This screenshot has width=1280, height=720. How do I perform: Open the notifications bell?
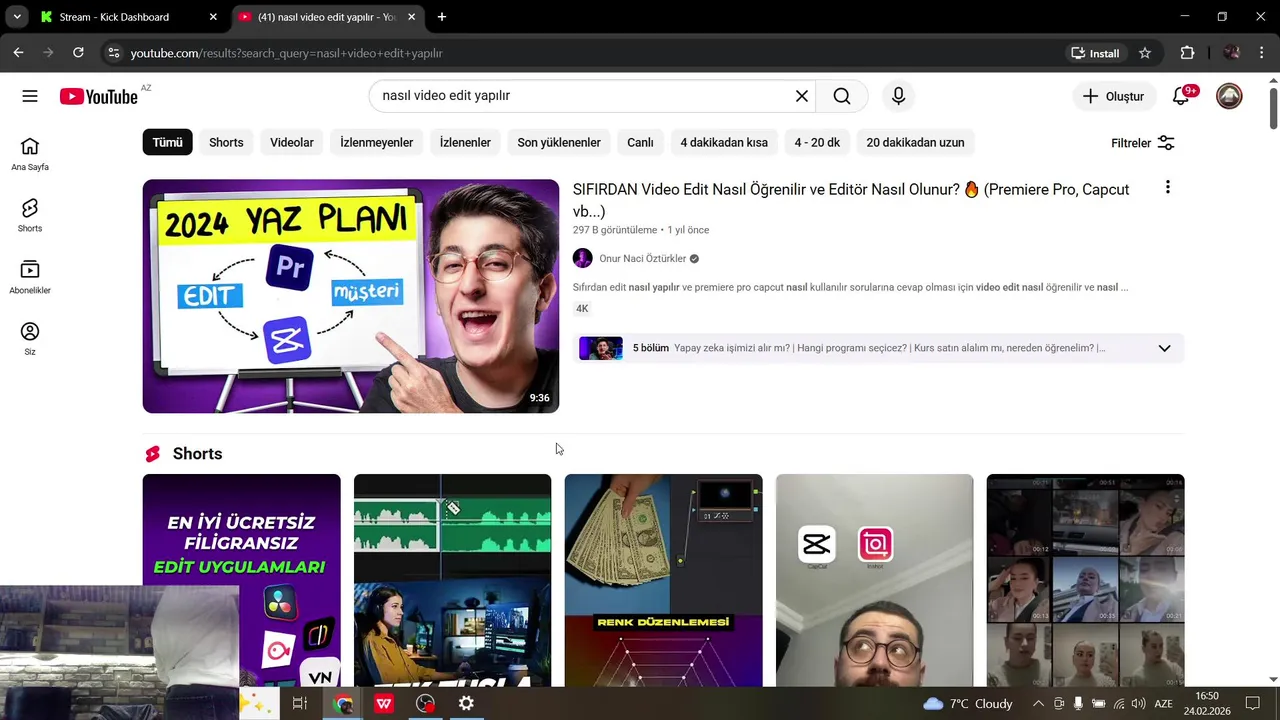(x=1181, y=96)
